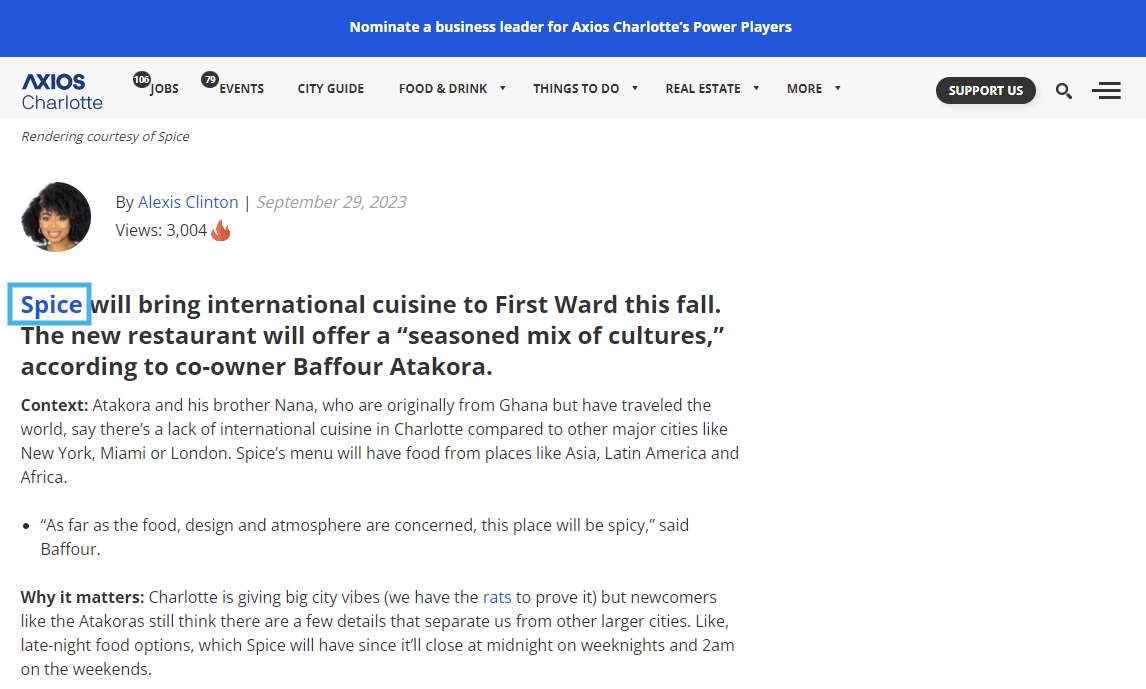Click the bold 'Context:' label
Viewport: 1146px width, 689px height.
pos(54,405)
